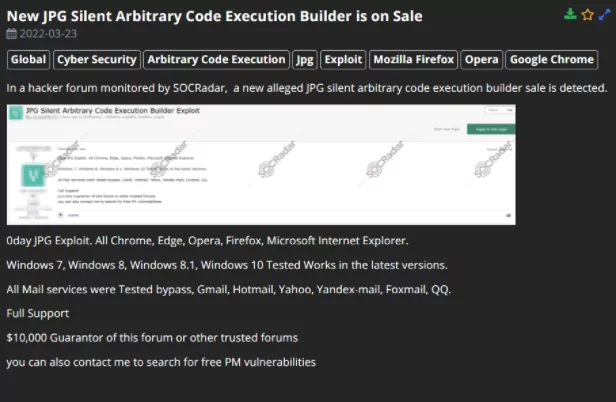Click green V avatar in screenshot
The height and width of the screenshot is (402, 616).
[33, 175]
